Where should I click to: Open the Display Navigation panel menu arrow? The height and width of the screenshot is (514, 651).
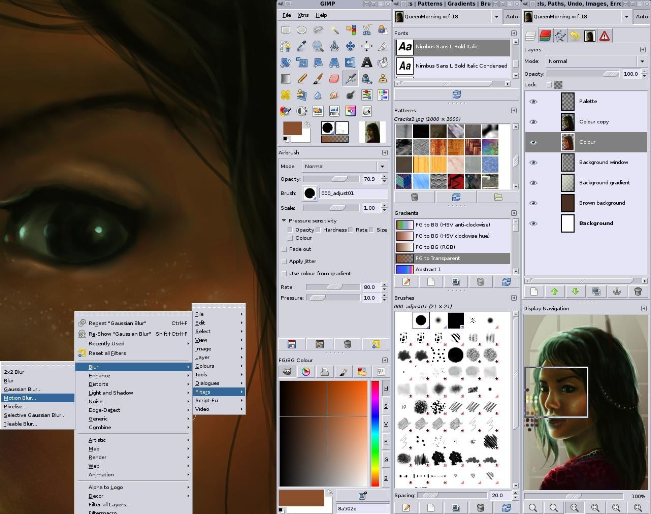coord(644,308)
